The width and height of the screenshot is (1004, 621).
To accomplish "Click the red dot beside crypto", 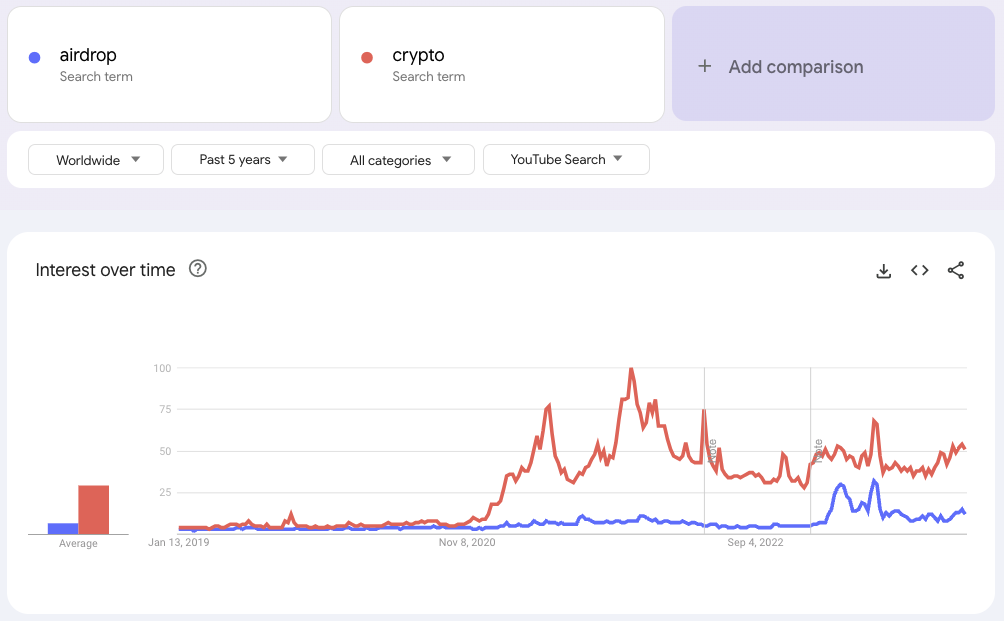I will click(367, 58).
